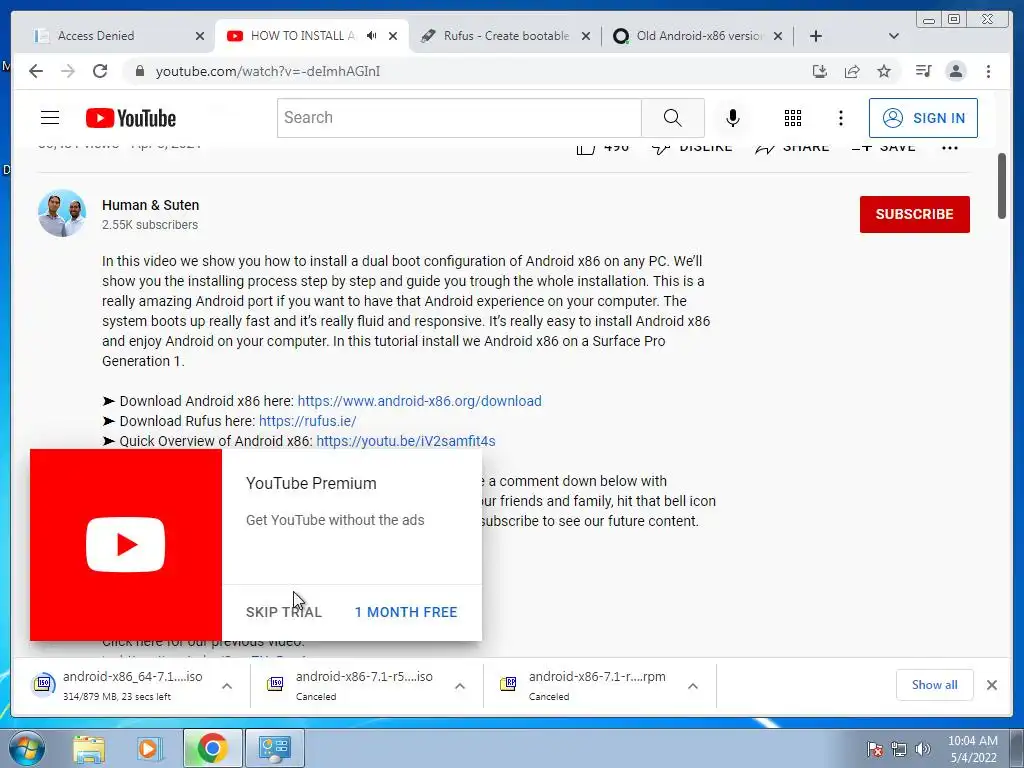Click the YouTube Premium red logo image
The image size is (1024, 768).
(125, 545)
